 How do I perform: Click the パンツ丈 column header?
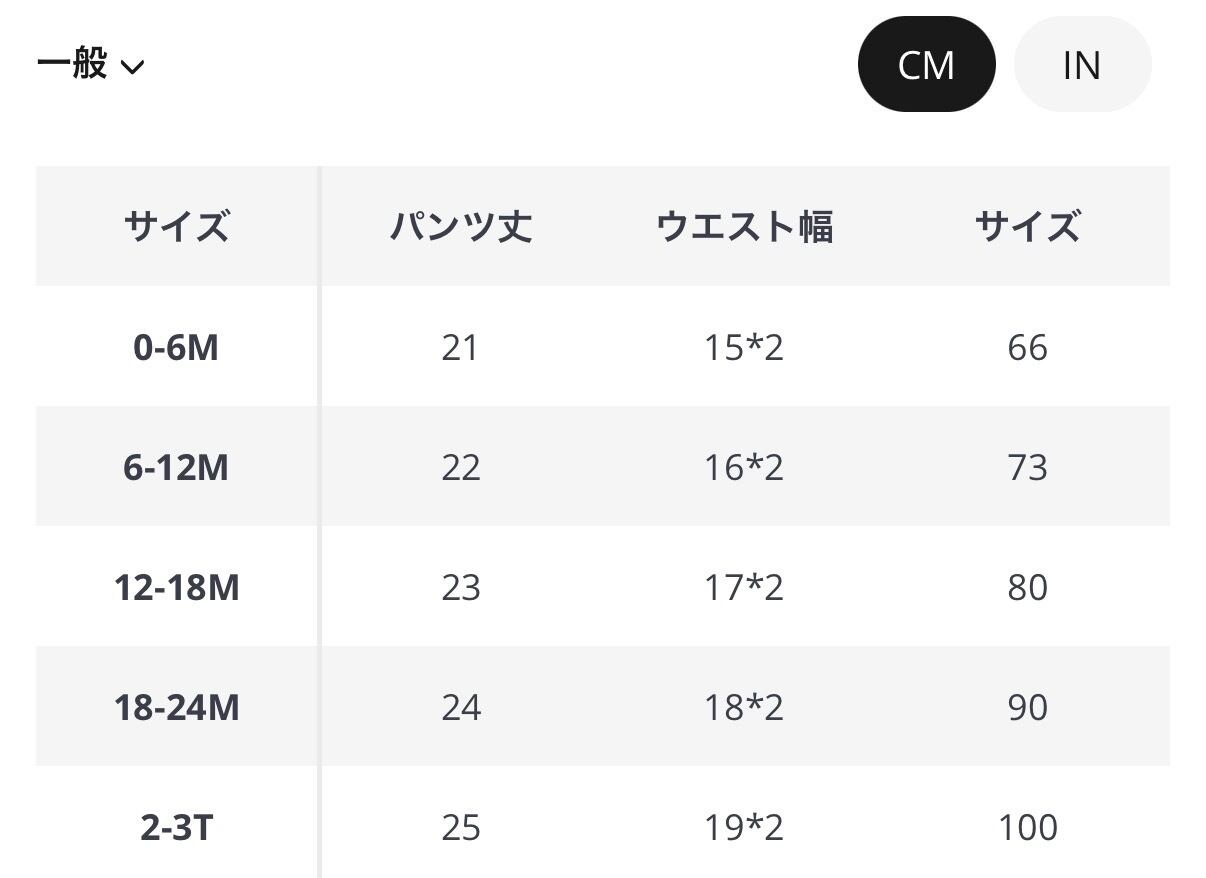point(461,227)
